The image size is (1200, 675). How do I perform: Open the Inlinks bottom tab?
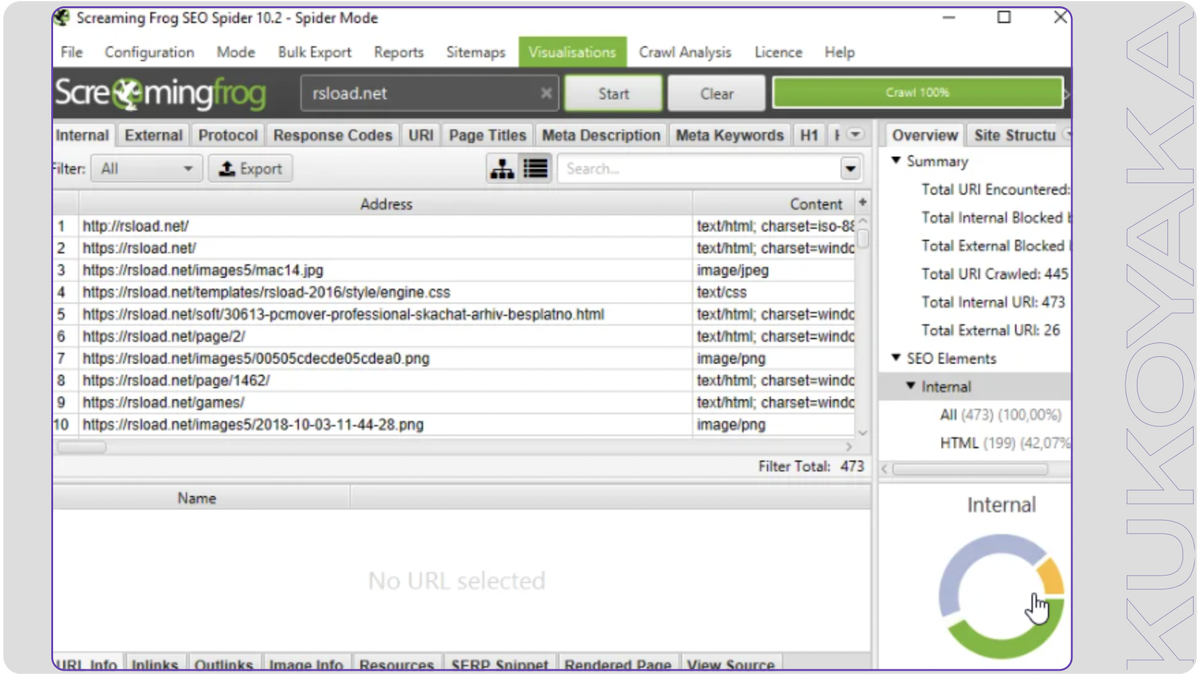click(x=155, y=665)
